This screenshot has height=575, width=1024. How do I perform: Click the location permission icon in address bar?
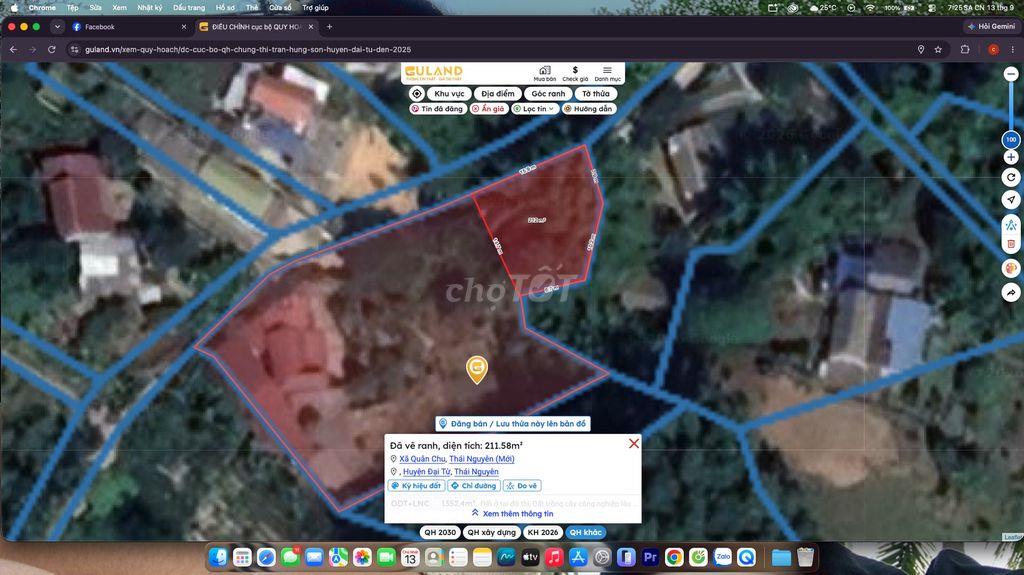(921, 50)
